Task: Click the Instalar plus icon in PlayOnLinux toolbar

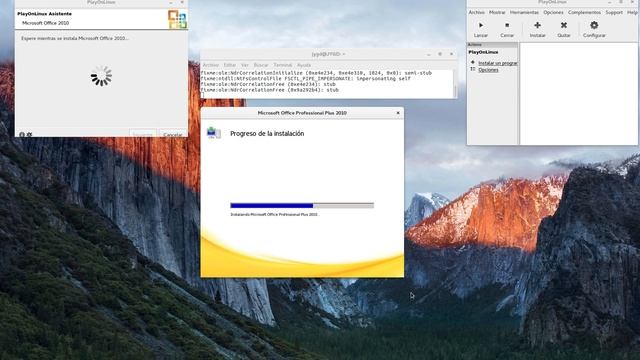Action: (538, 25)
